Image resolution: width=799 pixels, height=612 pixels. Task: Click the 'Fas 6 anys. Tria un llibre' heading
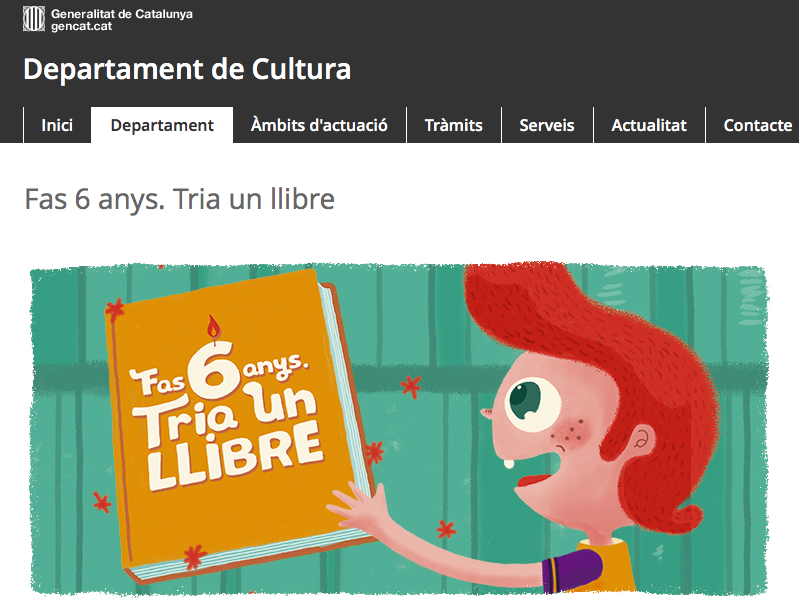pyautogui.click(x=179, y=199)
